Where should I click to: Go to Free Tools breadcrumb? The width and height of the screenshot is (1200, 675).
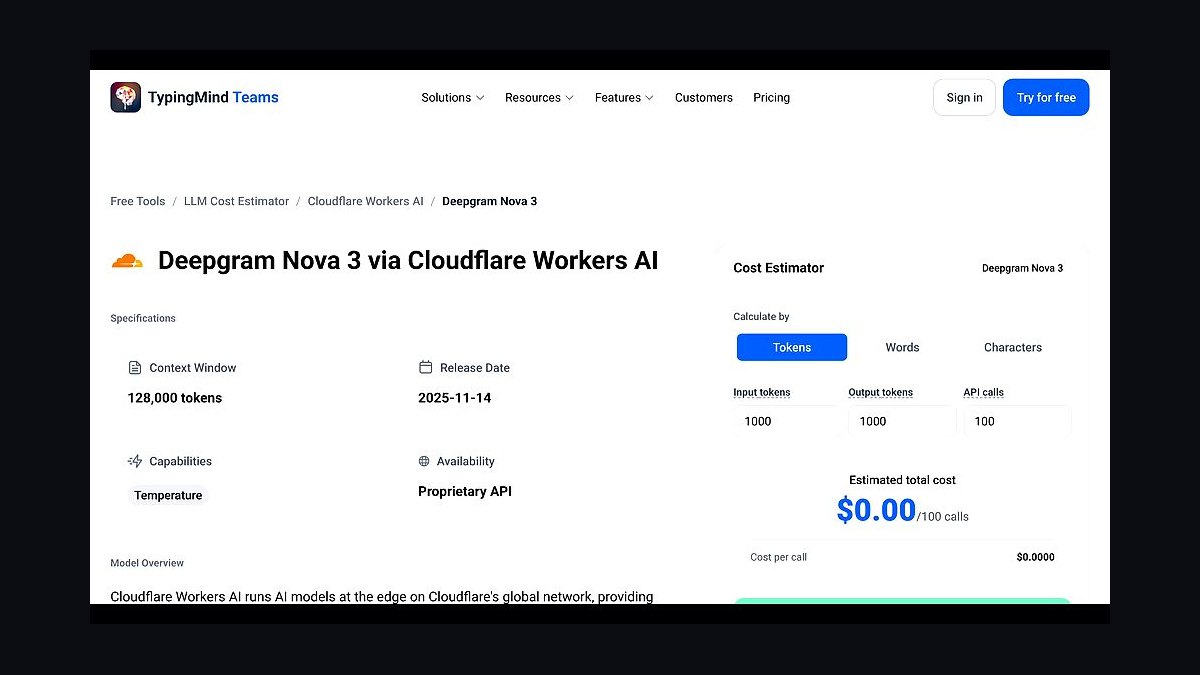[138, 201]
